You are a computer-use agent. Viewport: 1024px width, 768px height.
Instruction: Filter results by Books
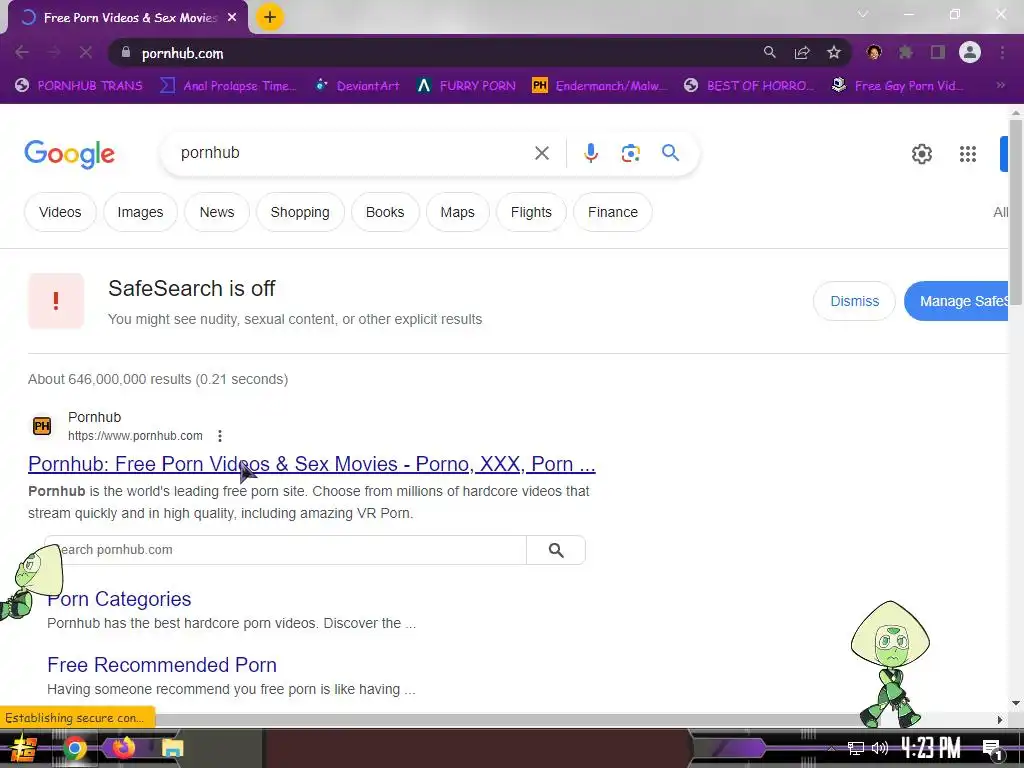point(385,212)
